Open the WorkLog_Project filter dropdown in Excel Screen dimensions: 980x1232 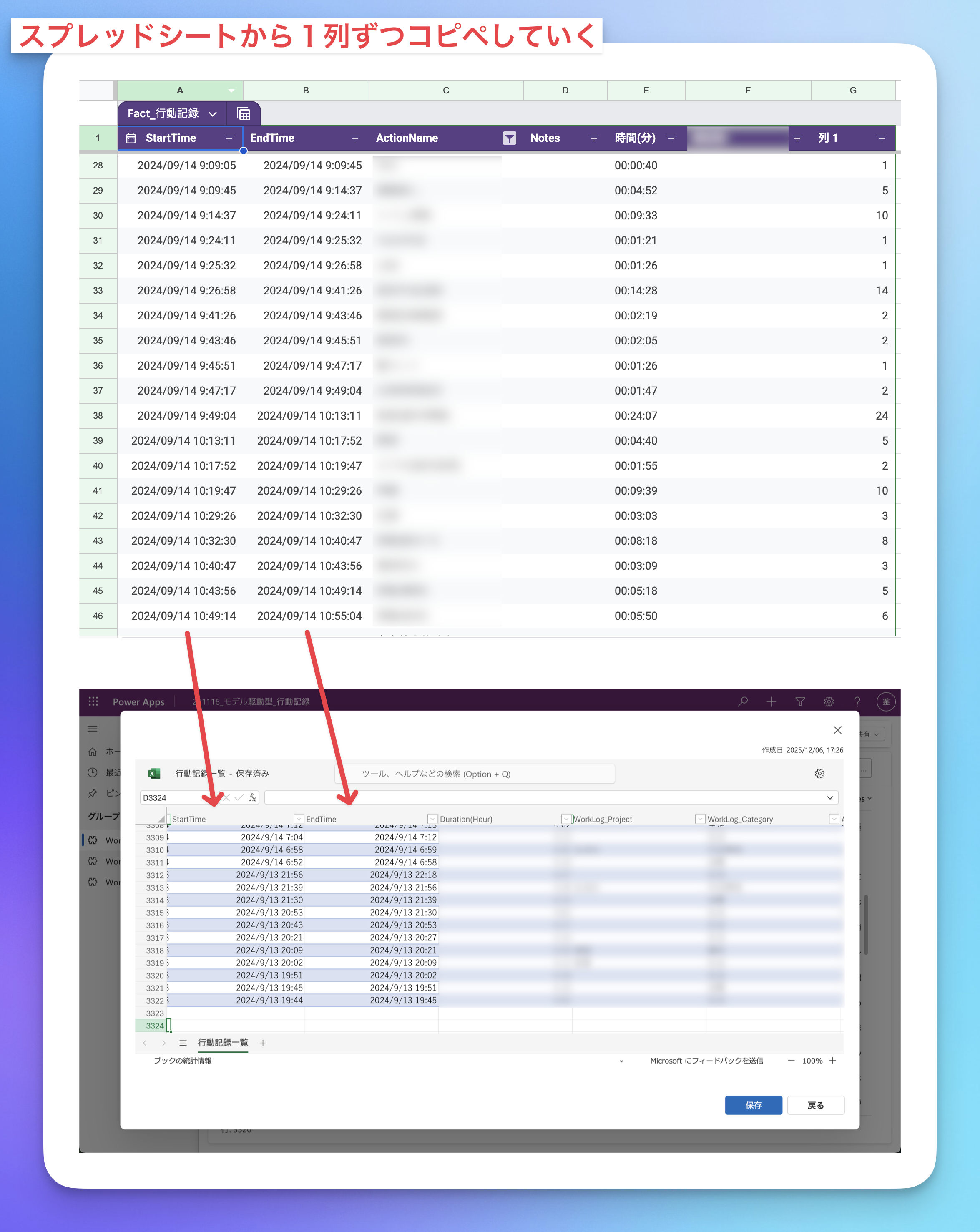tap(700, 819)
